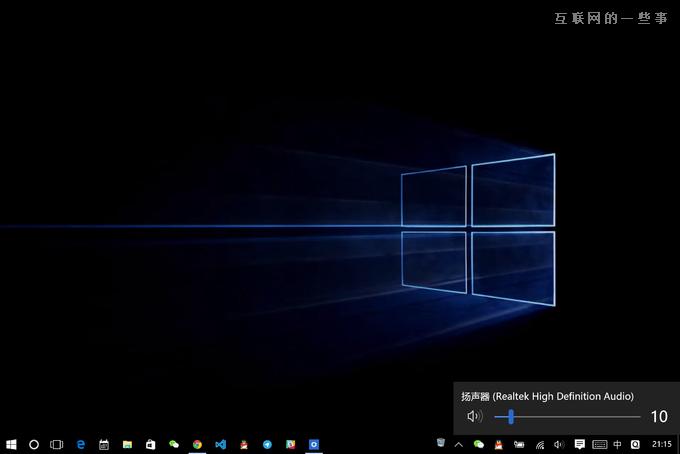Image resolution: width=680 pixels, height=454 pixels.
Task: Switch the 中 input method indicator
Action: coord(618,444)
